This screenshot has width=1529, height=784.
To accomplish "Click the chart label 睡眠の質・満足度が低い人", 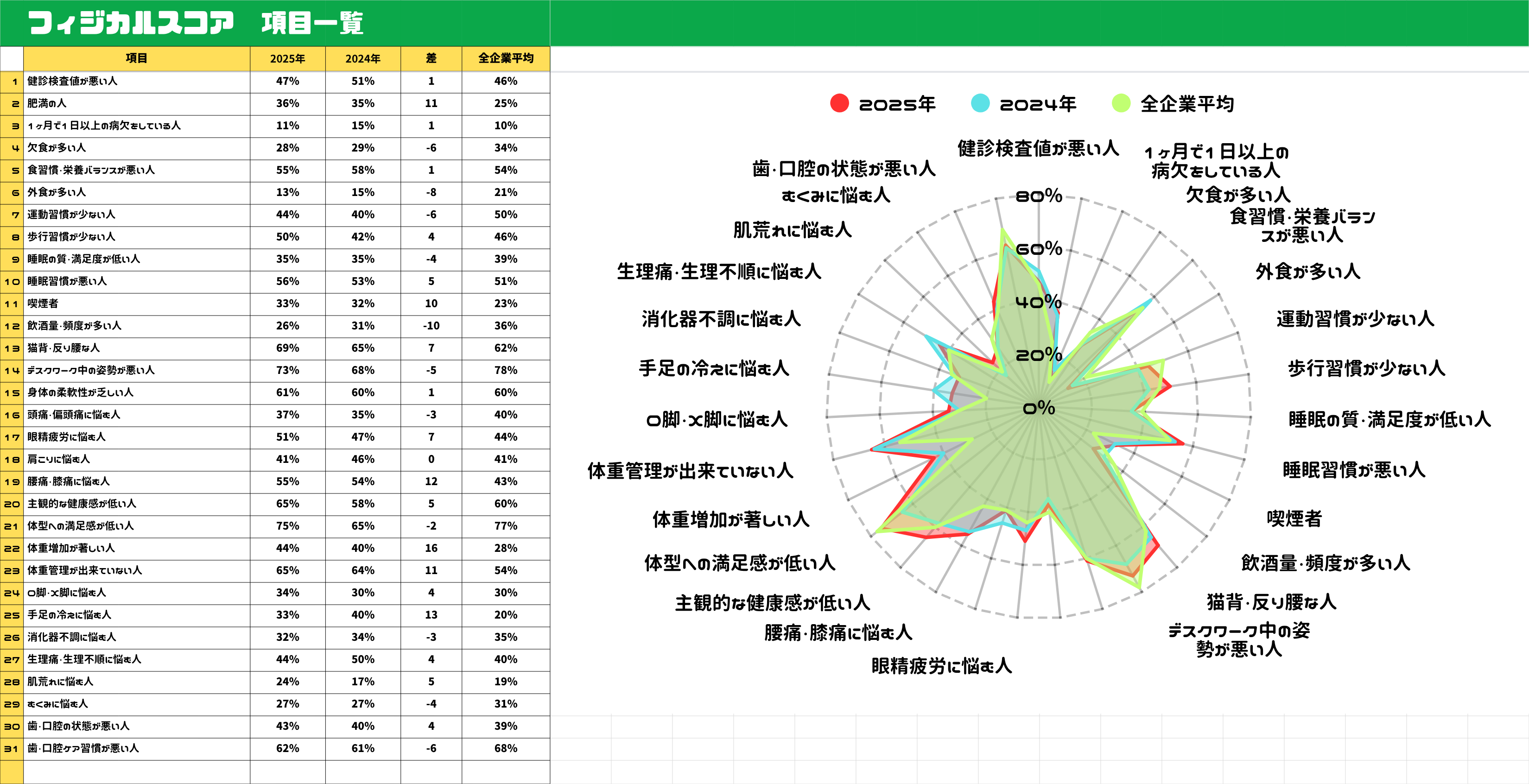I will pyautogui.click(x=1389, y=420).
